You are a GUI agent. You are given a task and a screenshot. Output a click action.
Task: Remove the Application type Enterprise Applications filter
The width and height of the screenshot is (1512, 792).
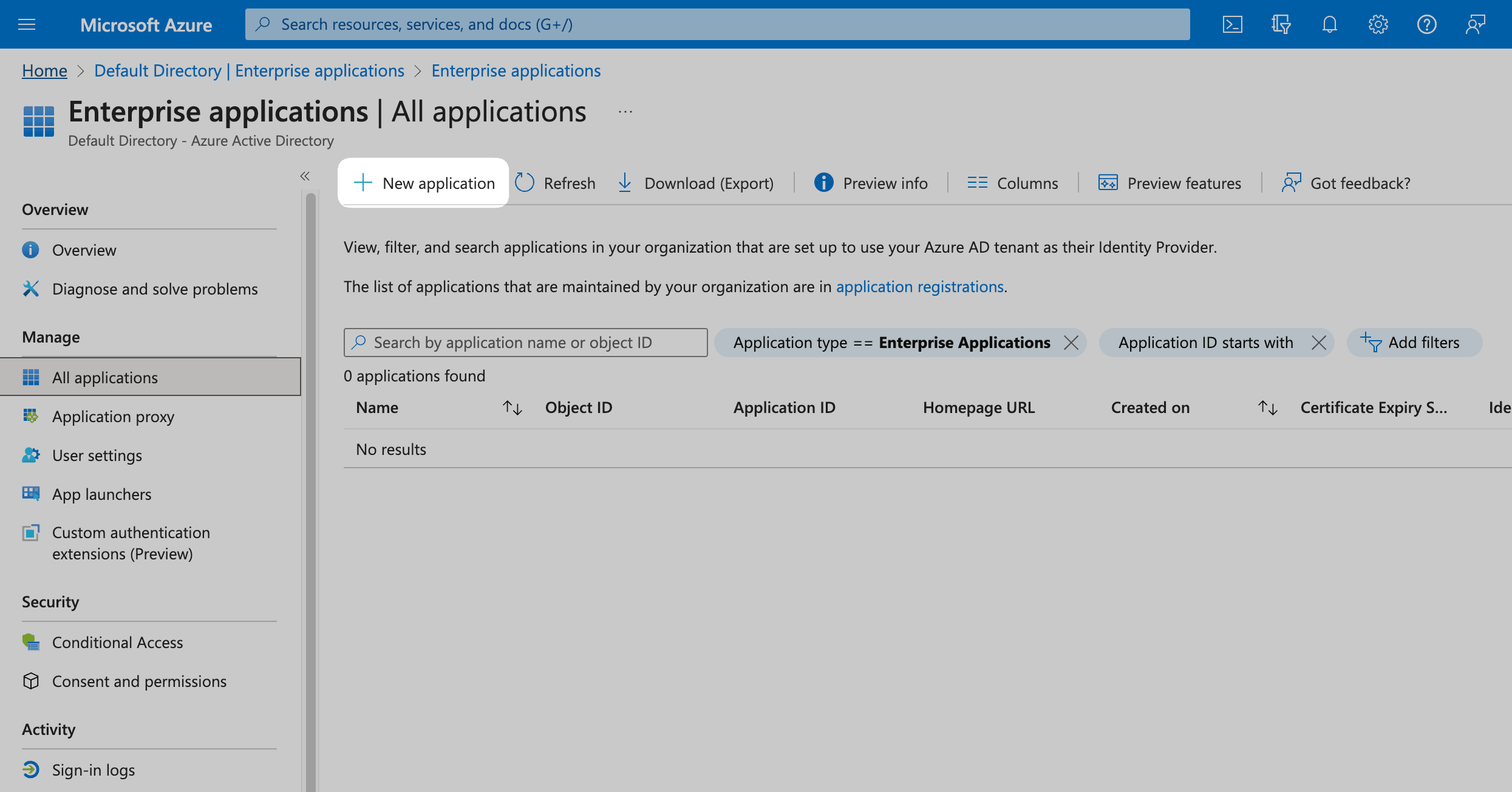(x=1072, y=343)
